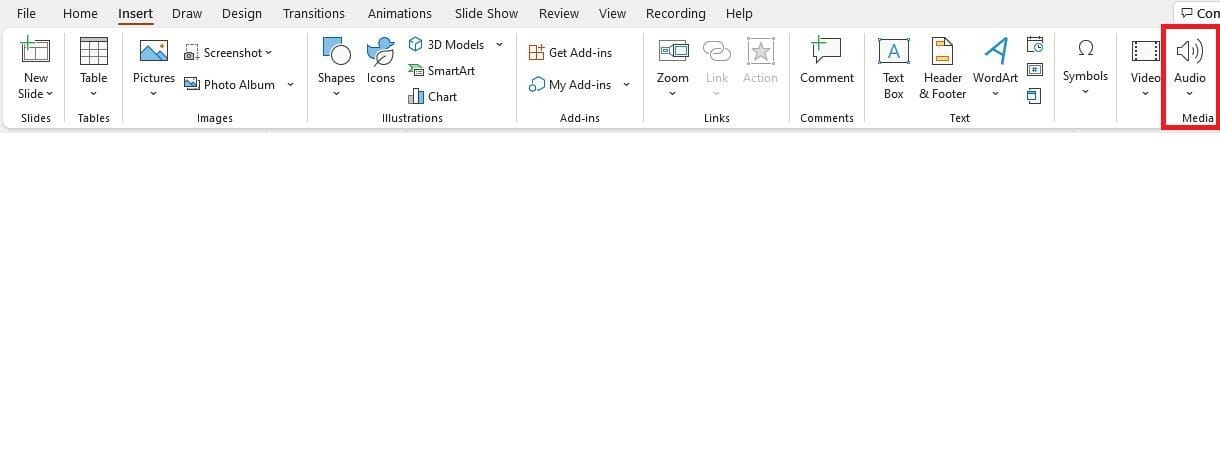
Task: Insert a Chart
Action: 432,97
